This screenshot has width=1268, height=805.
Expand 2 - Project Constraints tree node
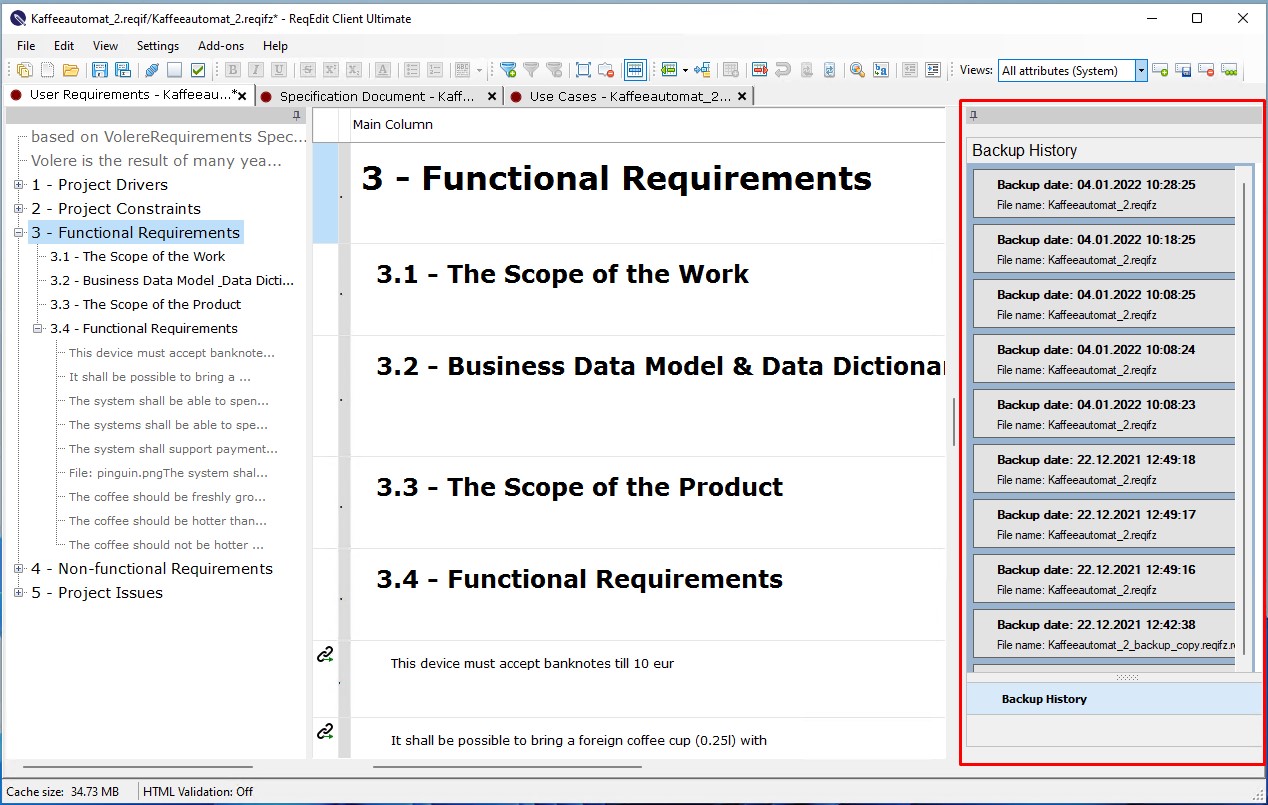click(18, 209)
